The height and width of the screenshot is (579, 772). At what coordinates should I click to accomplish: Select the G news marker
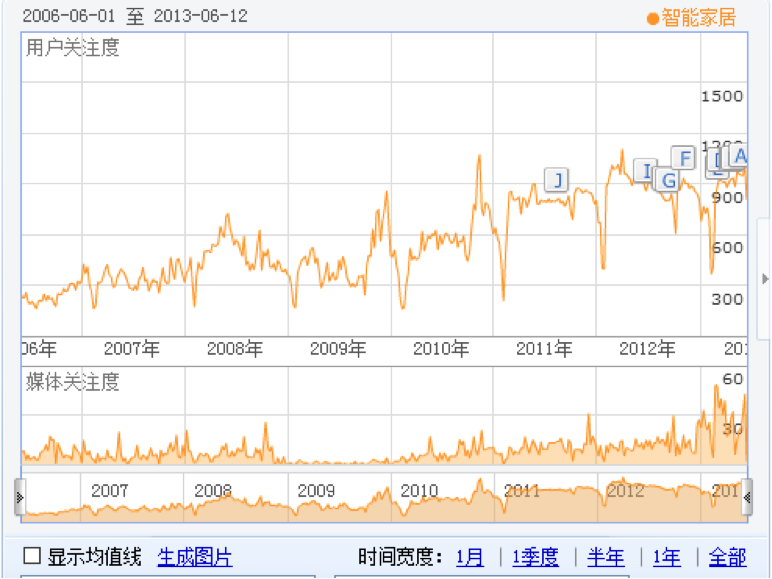(667, 181)
